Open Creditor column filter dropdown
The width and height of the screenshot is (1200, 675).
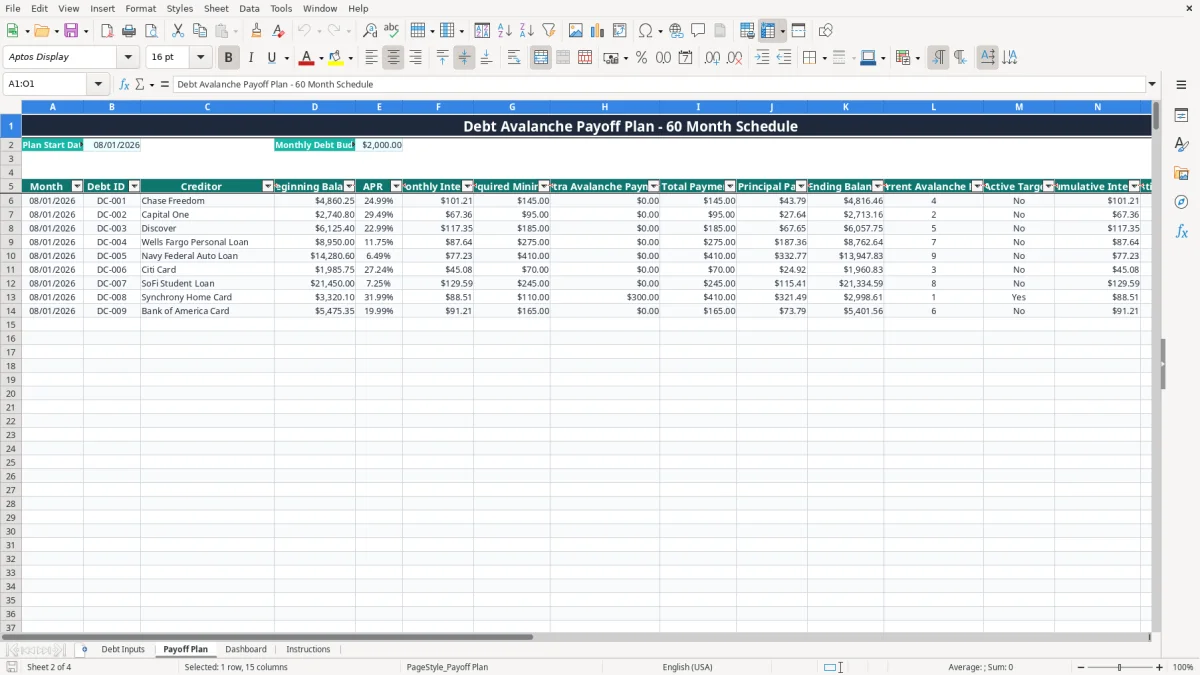click(268, 187)
